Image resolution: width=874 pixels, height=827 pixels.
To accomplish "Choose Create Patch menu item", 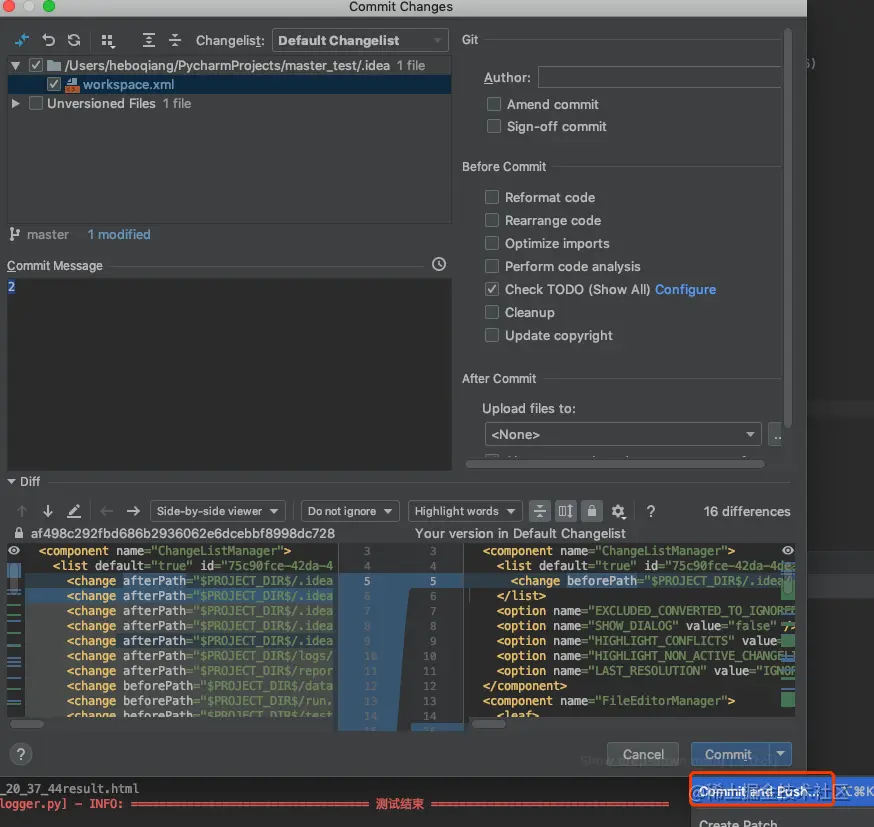I will point(738,823).
